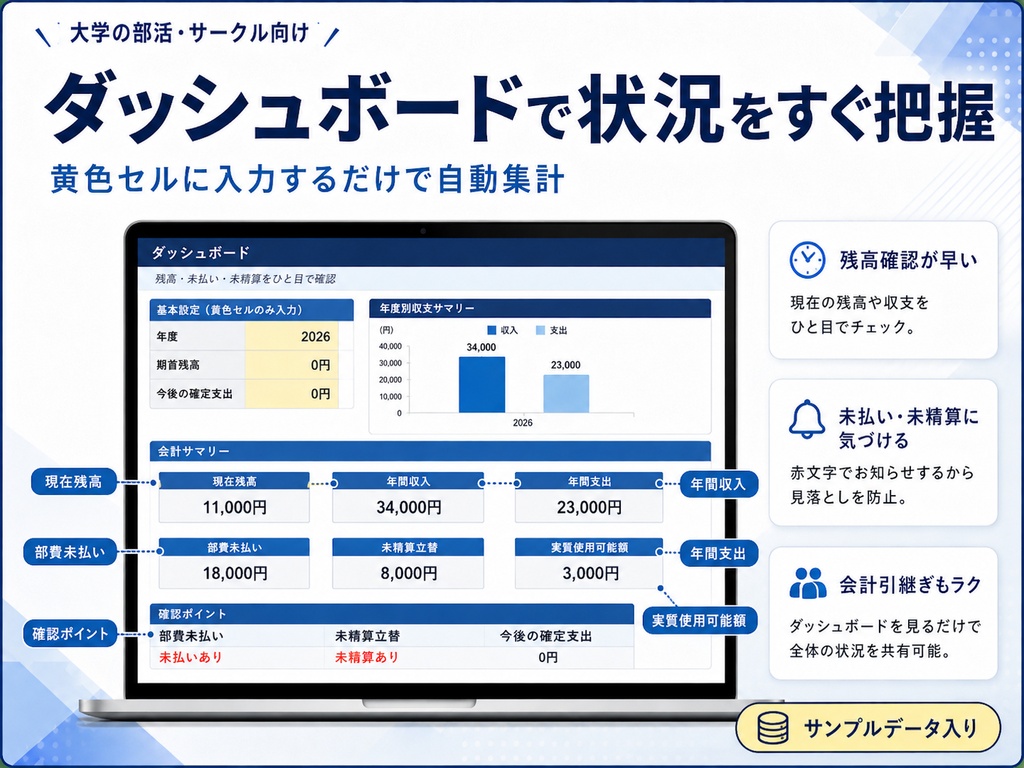
Task: Click the 支出 legend color swatch
Action: coord(540,330)
